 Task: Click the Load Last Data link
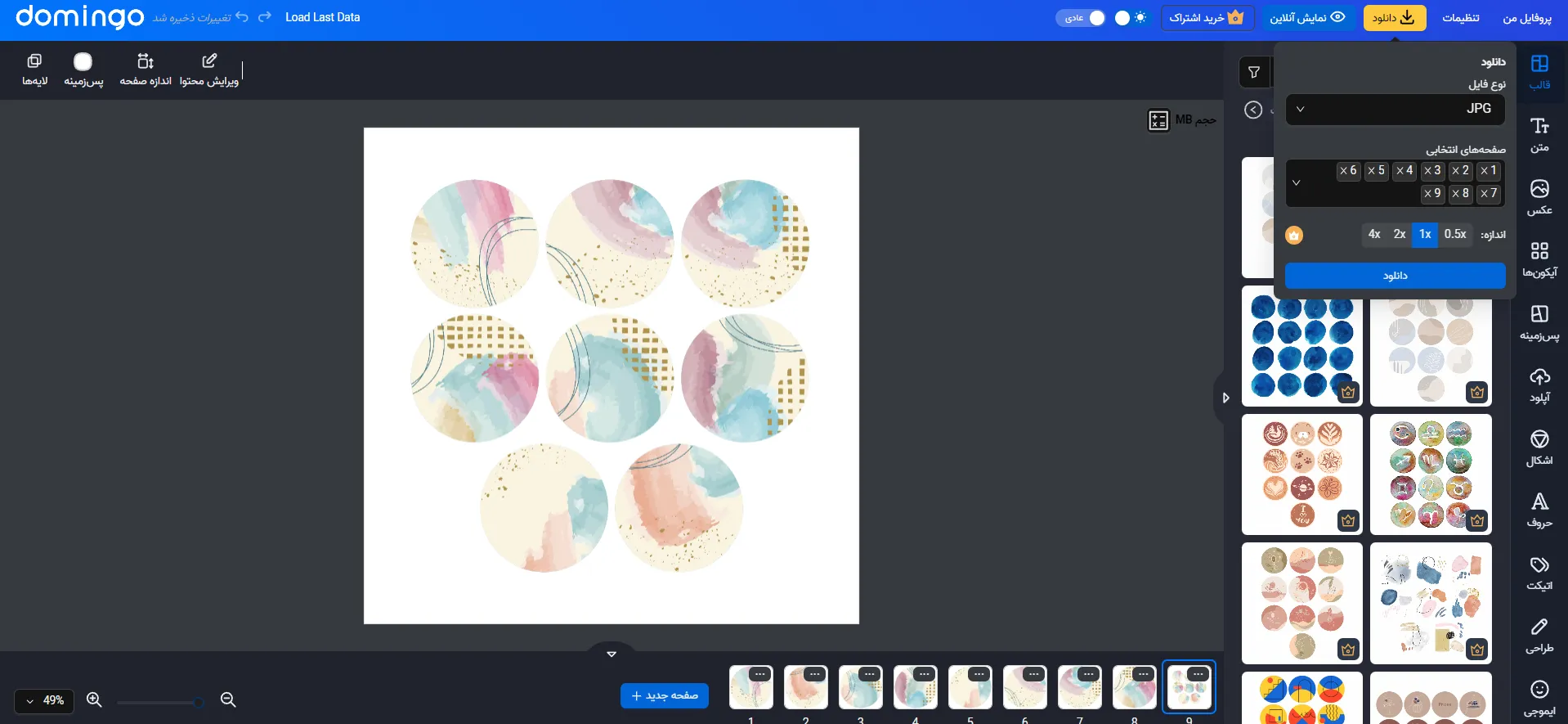(323, 17)
